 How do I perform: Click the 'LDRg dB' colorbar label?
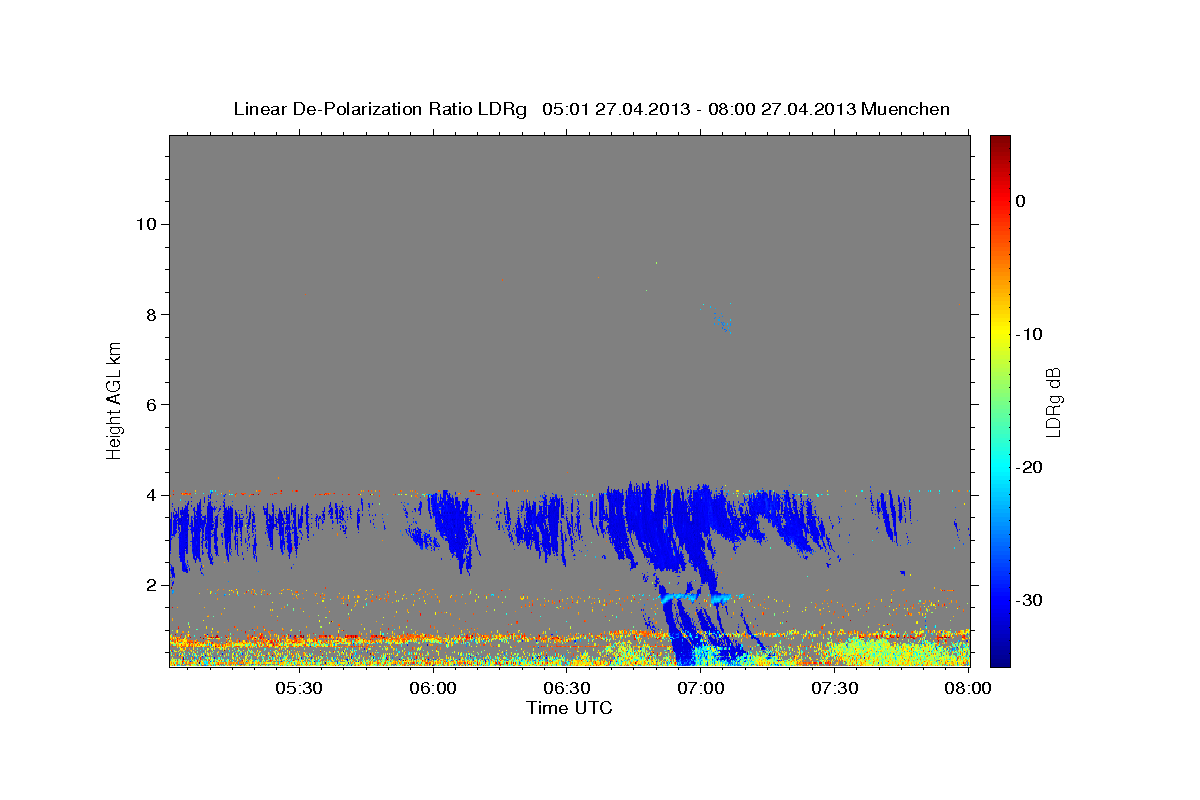coord(1053,402)
